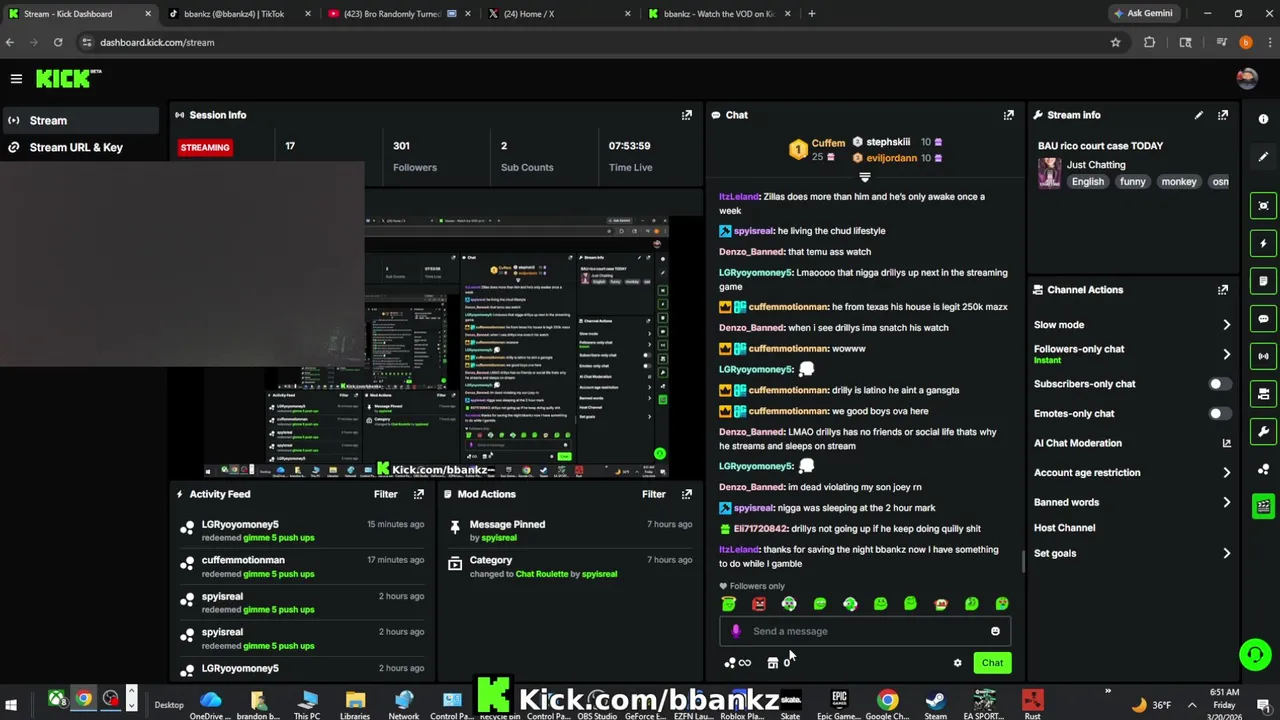Image resolution: width=1280 pixels, height=720 pixels.
Task: Insert the red angry emote
Action: (759, 604)
